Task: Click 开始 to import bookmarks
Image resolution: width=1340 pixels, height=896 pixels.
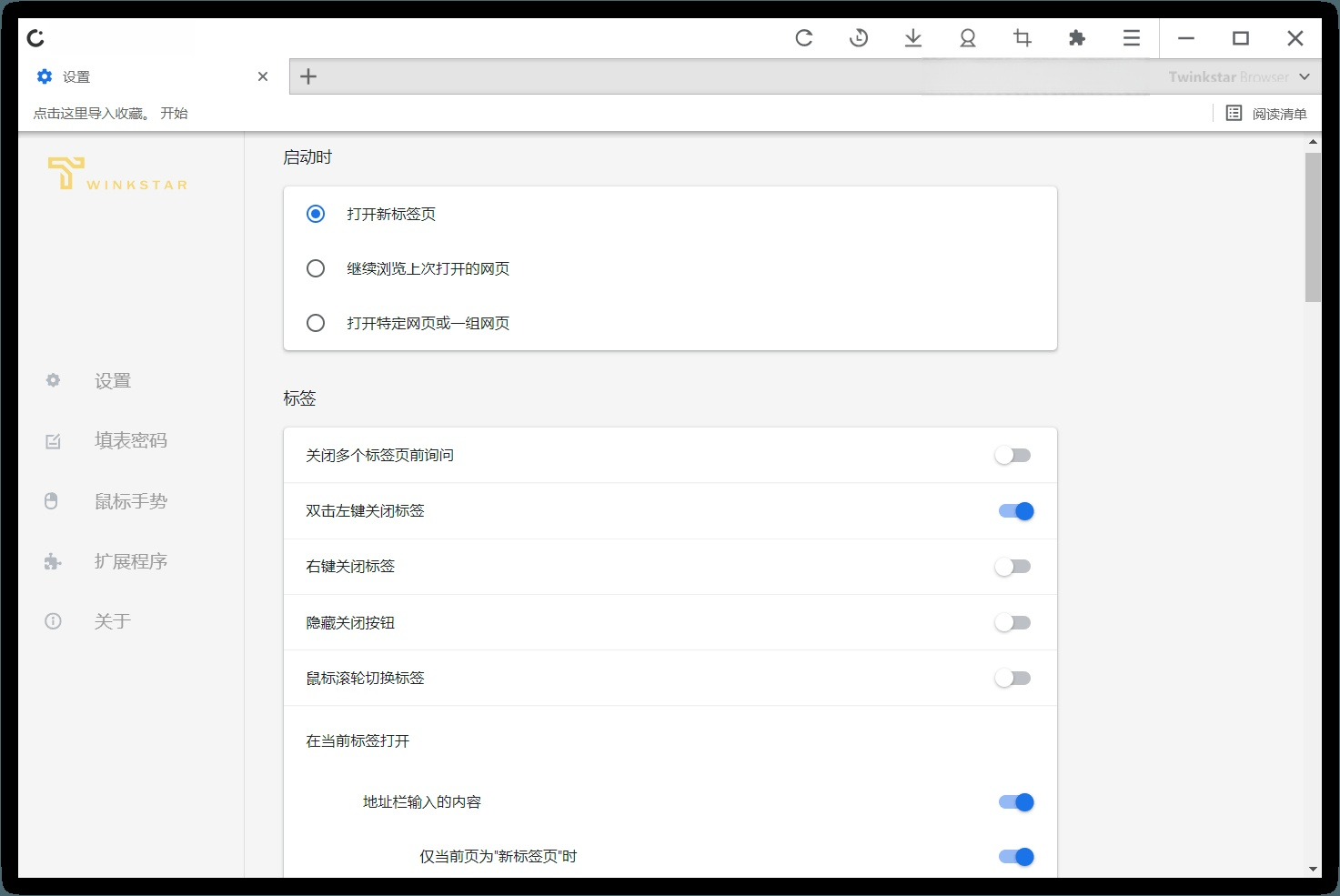Action: point(174,114)
